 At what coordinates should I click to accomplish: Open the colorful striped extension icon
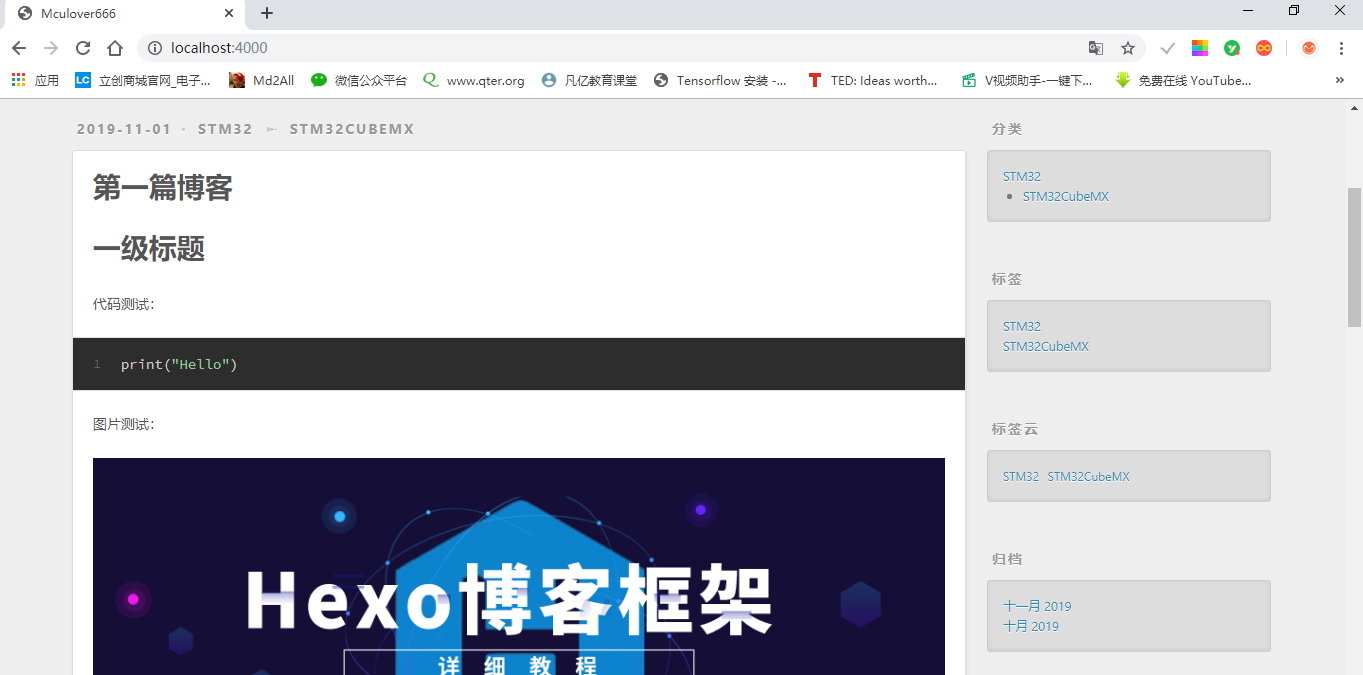coord(1200,48)
